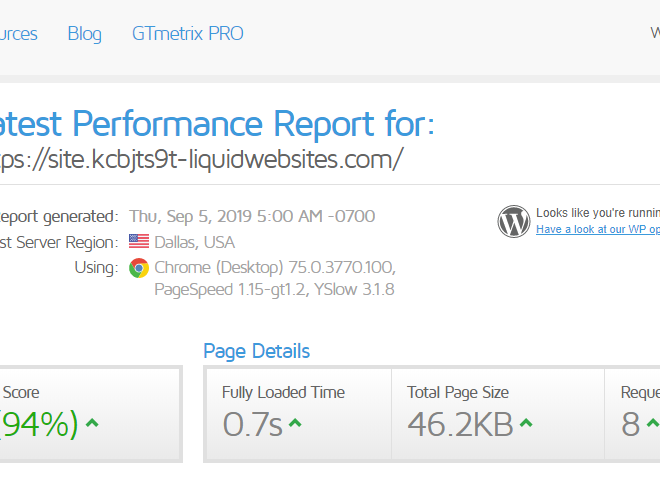Open 'Have a look at our WP' link
The height and width of the screenshot is (480, 660).
pos(598,229)
